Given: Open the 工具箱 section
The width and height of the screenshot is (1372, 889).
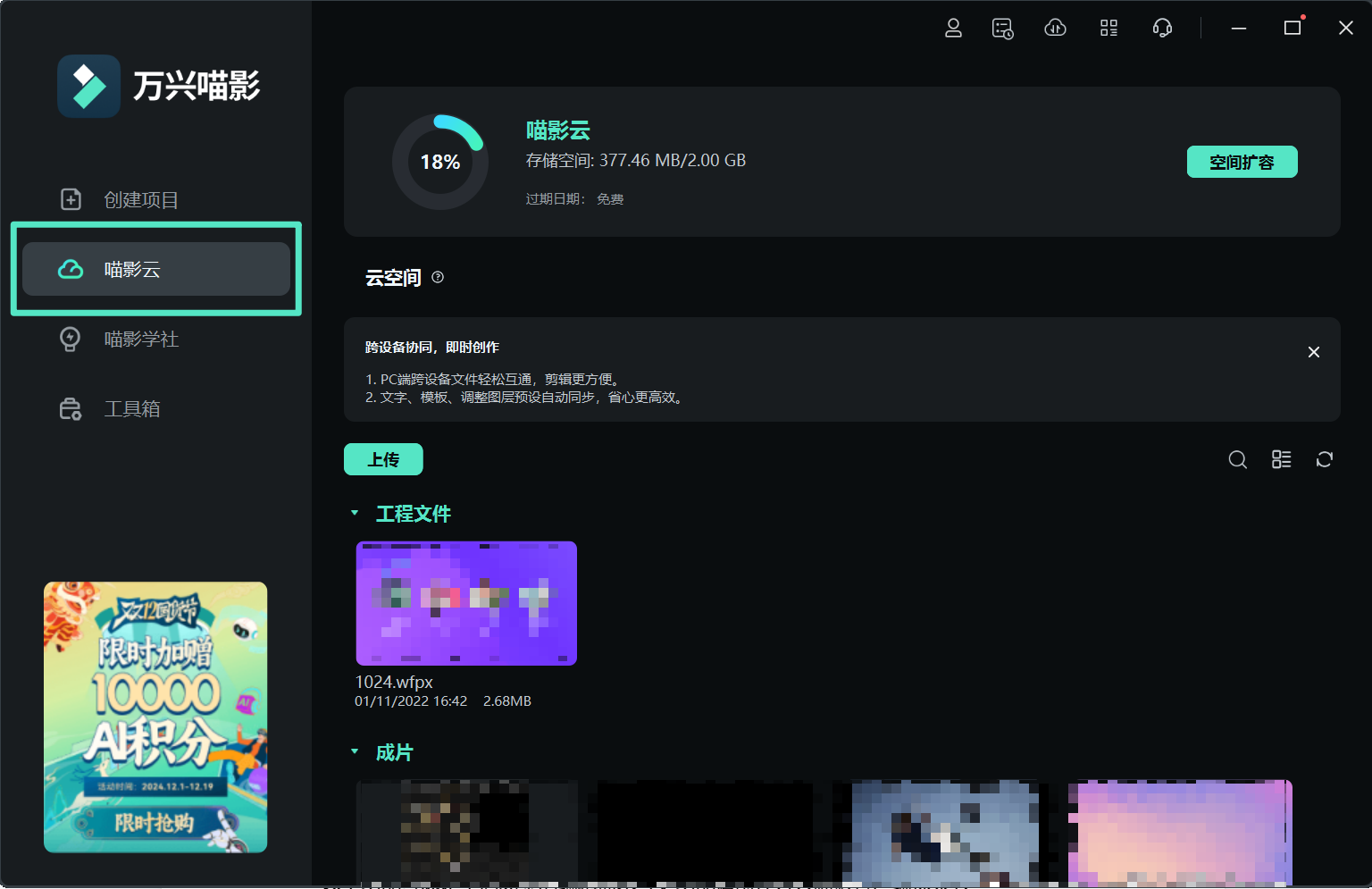Looking at the screenshot, I should (131, 408).
